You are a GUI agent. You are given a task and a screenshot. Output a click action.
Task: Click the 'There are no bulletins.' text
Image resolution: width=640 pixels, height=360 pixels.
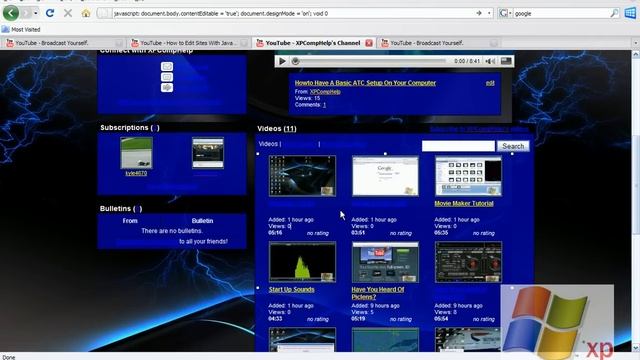172,231
